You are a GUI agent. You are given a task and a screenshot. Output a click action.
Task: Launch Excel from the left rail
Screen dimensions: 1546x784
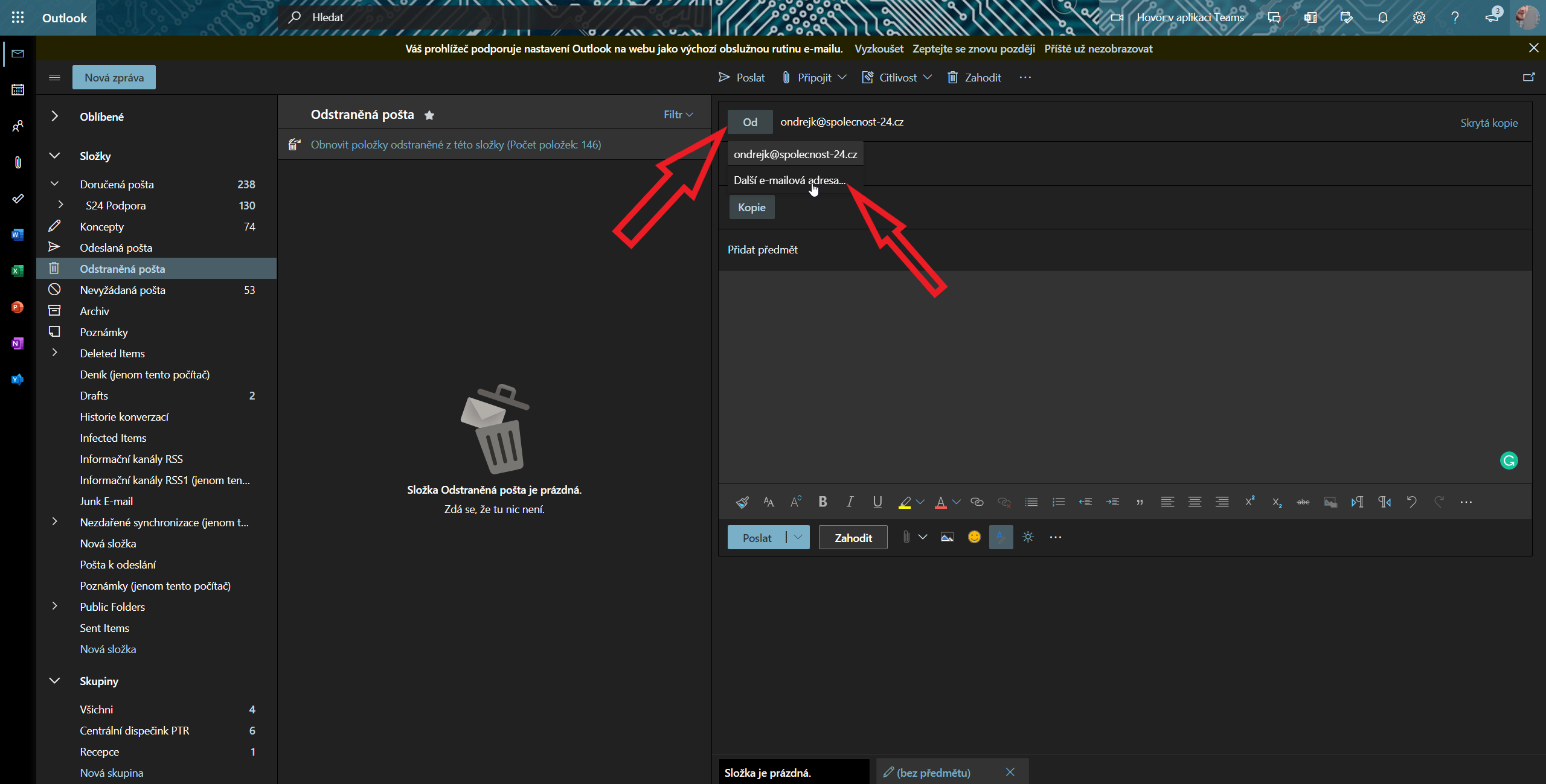pyautogui.click(x=18, y=271)
